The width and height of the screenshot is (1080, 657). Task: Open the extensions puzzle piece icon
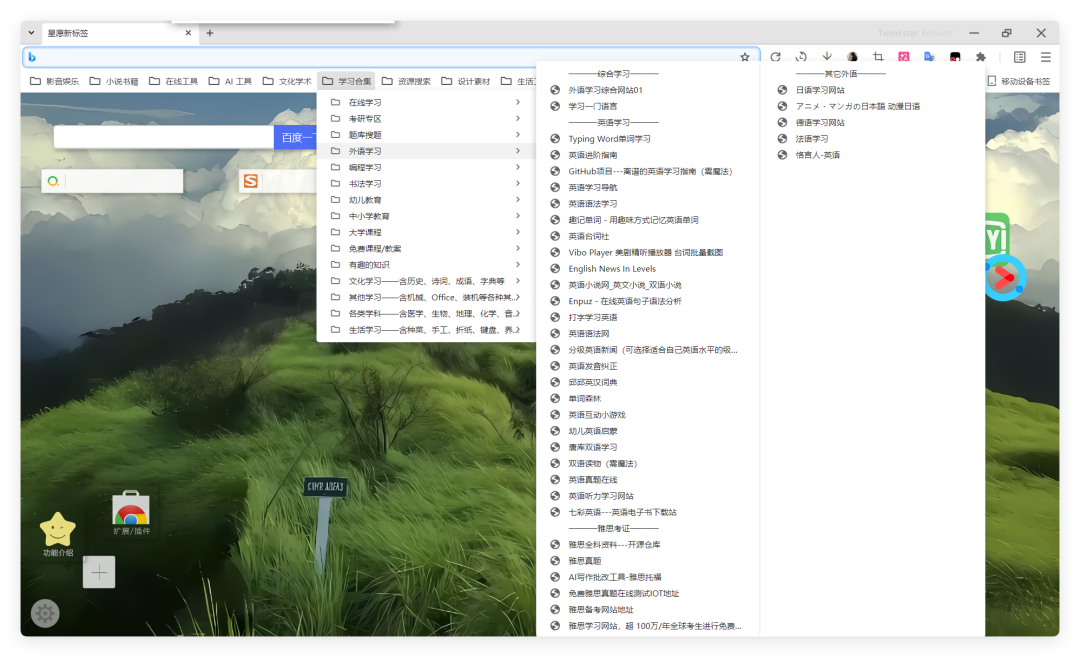click(x=981, y=57)
